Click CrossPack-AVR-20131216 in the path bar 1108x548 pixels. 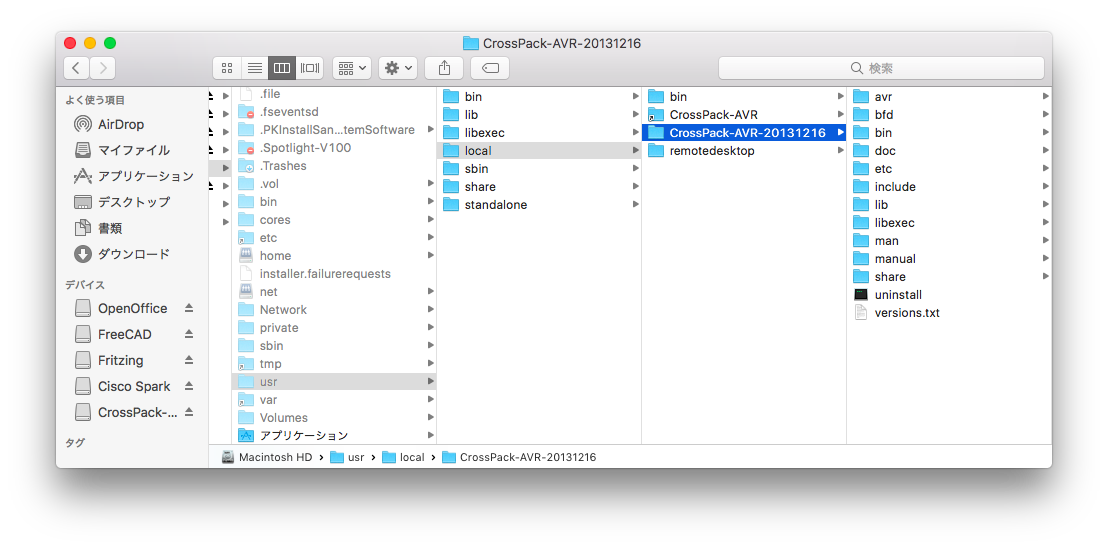pyautogui.click(x=519, y=457)
